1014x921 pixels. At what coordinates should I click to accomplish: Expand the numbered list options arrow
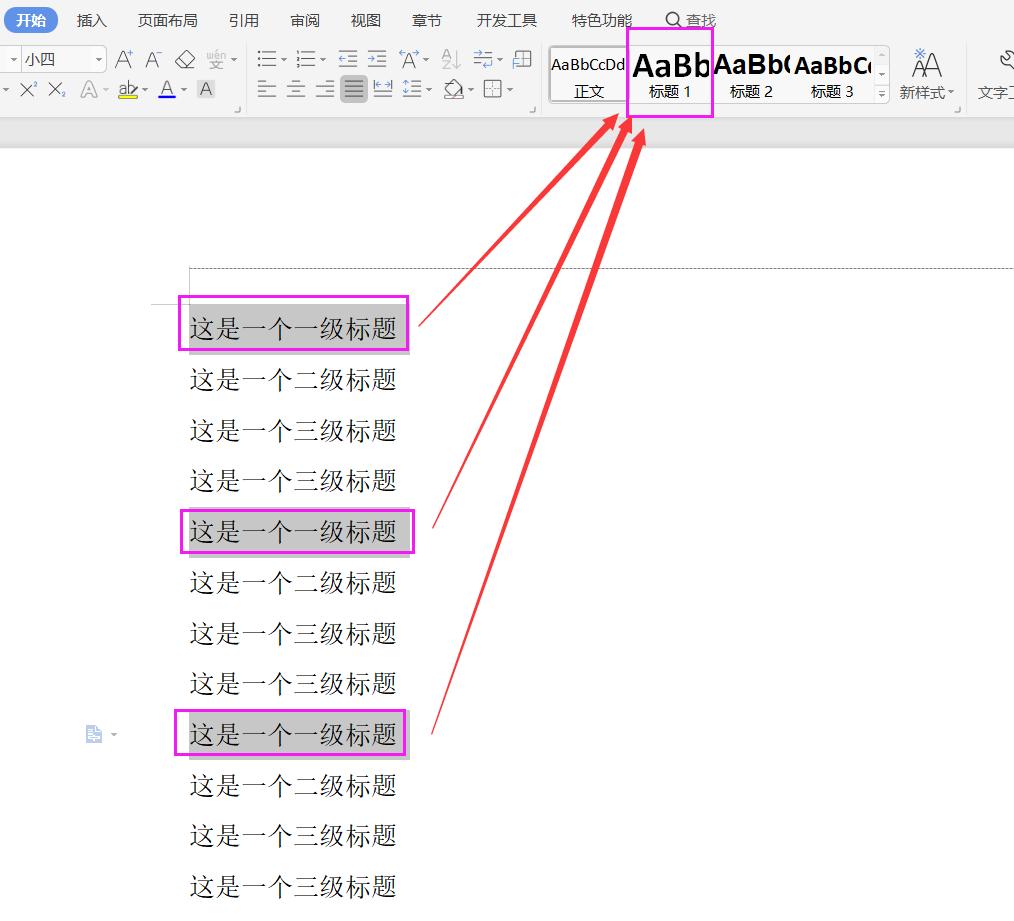[x=323, y=58]
